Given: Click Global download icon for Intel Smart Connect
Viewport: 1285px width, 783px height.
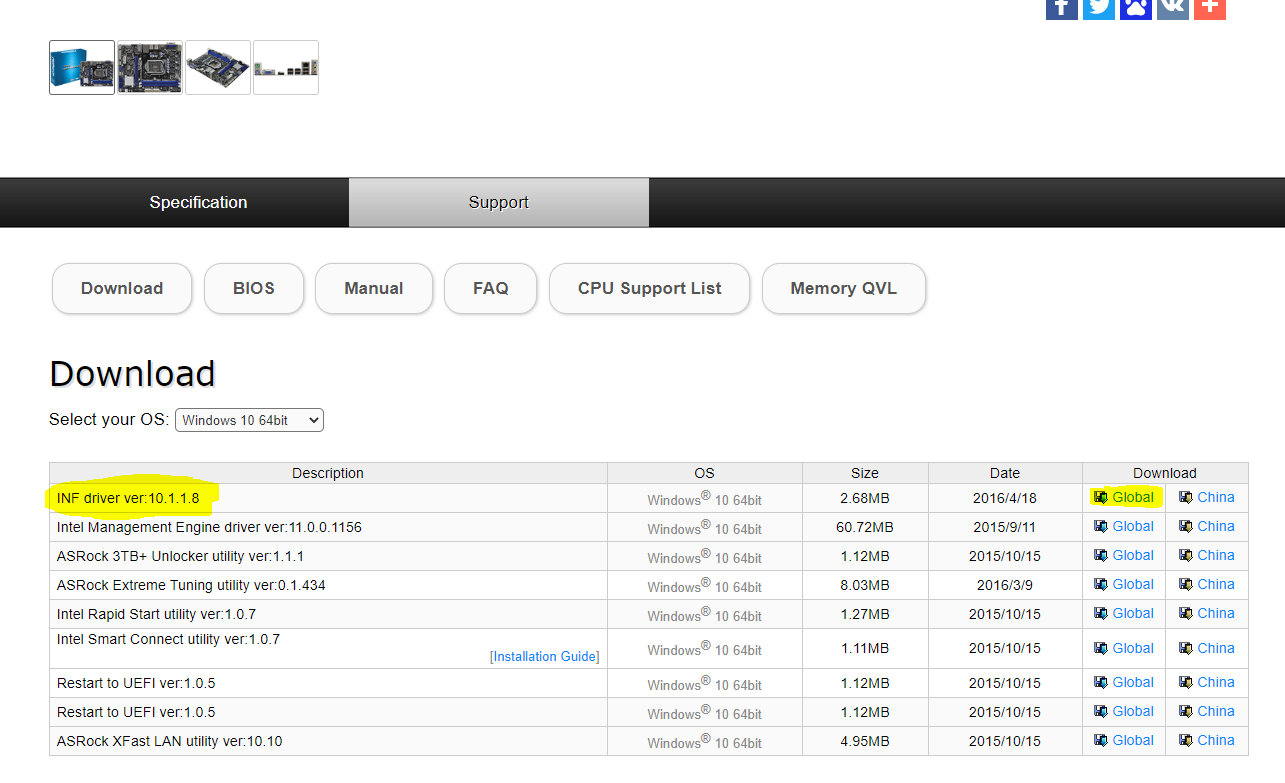Looking at the screenshot, I should 1101,648.
